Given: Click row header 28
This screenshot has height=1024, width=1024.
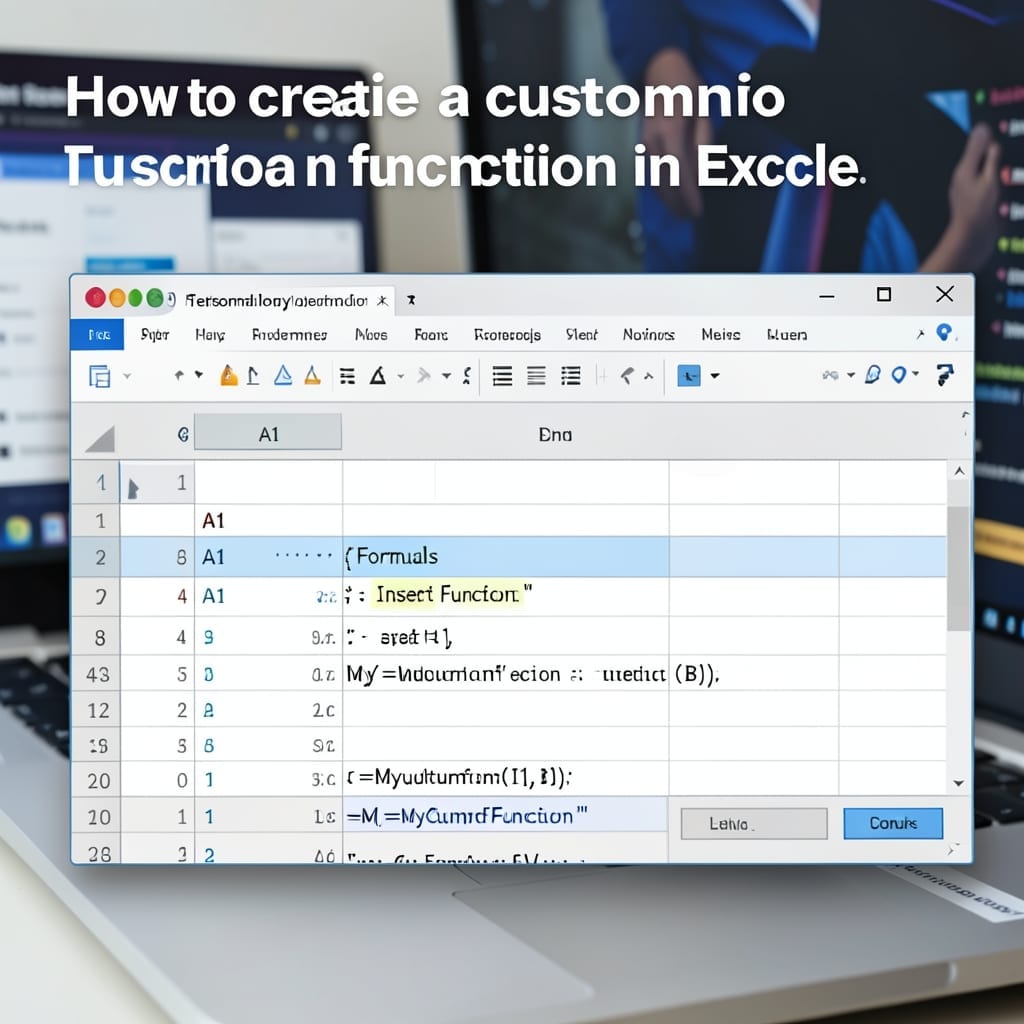Looking at the screenshot, I should [x=97, y=849].
